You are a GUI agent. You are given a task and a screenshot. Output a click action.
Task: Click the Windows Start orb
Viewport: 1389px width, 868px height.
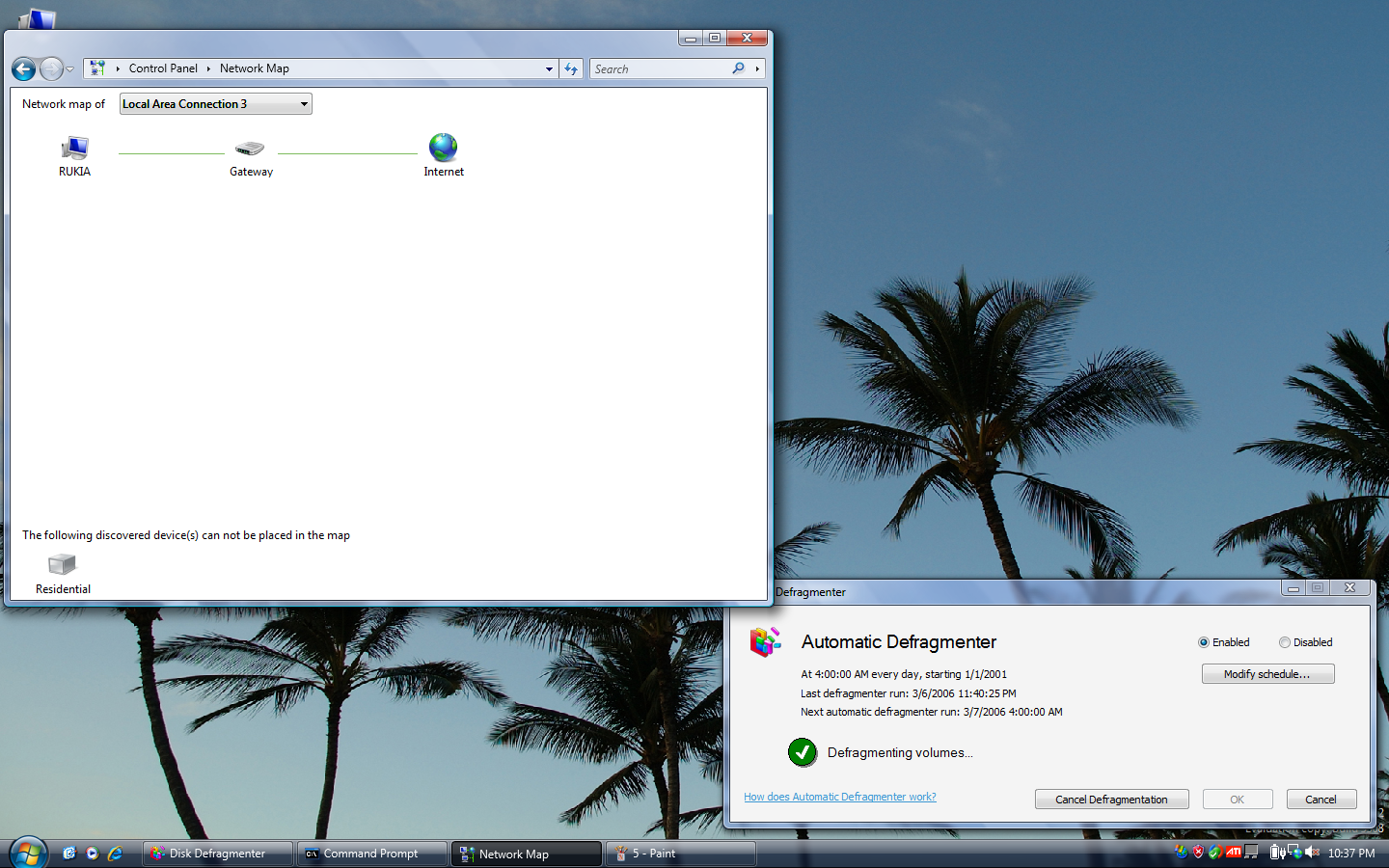[28, 854]
